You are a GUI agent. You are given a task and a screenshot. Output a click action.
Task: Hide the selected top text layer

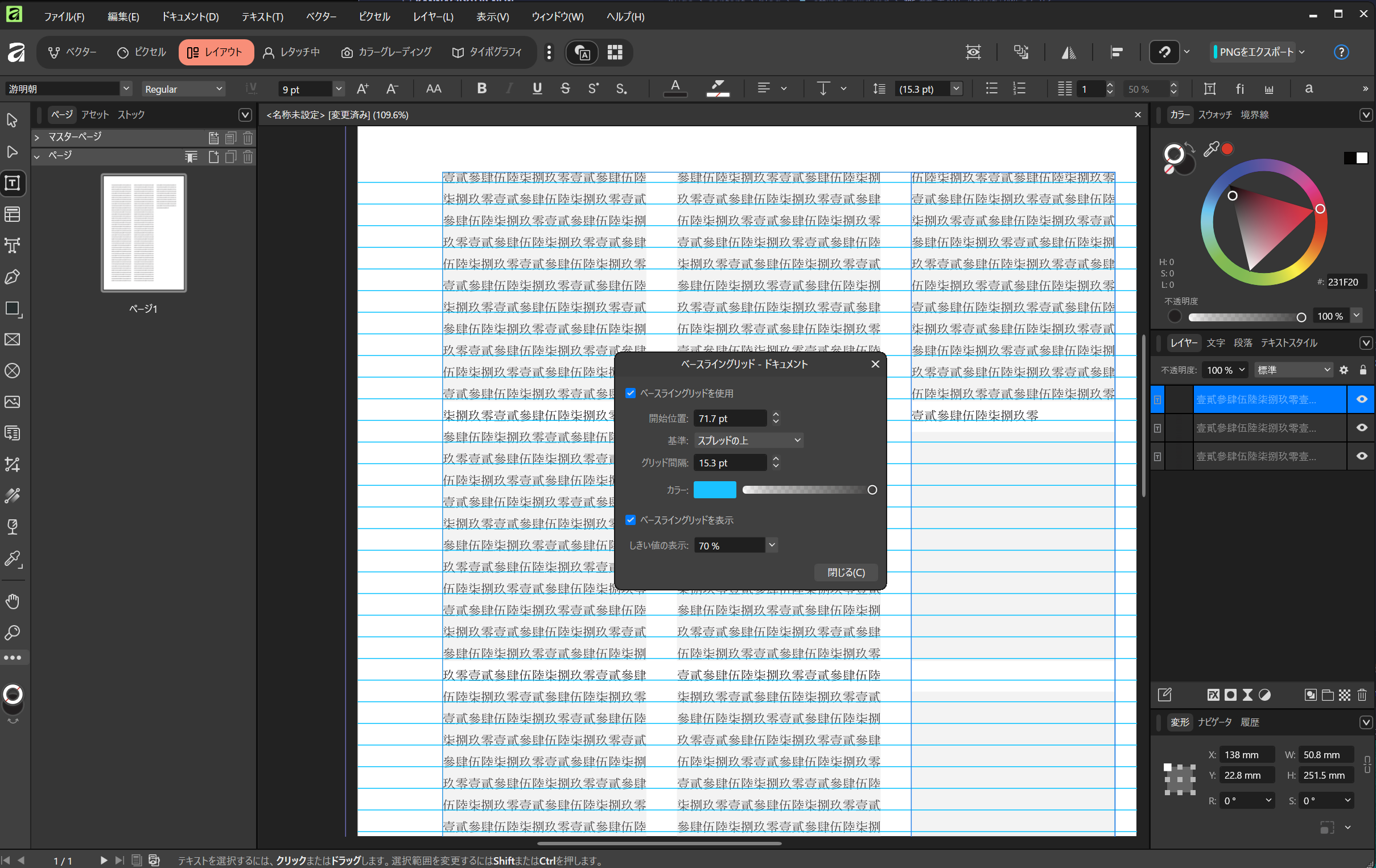tap(1361, 399)
